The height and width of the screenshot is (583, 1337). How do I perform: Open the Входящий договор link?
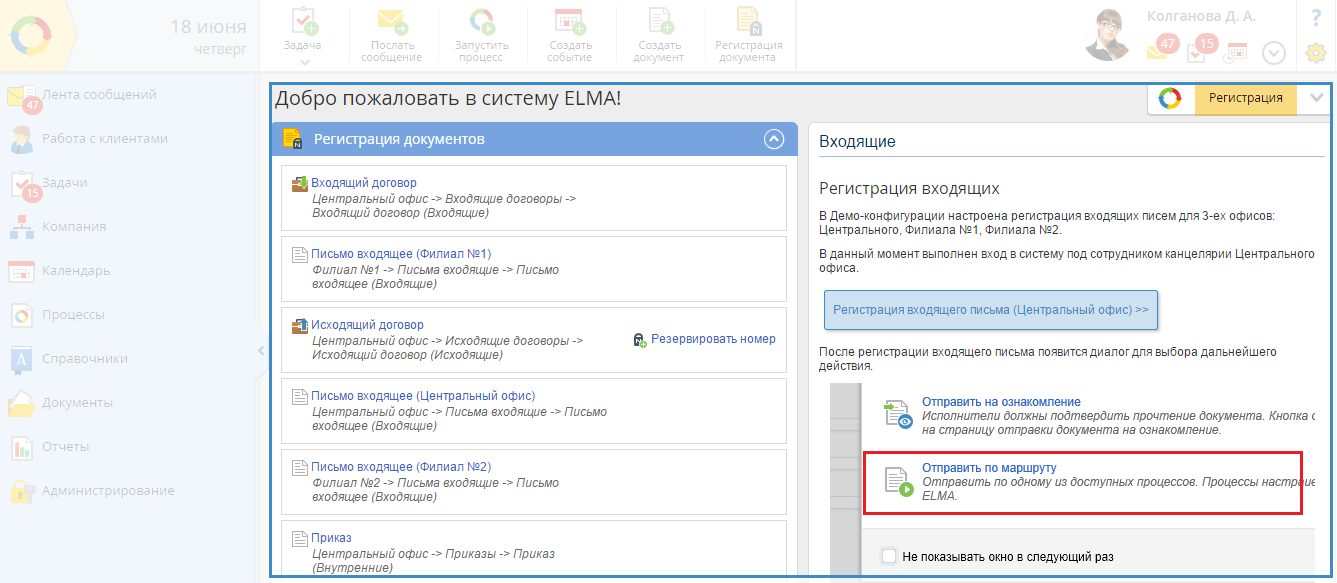coord(364,183)
